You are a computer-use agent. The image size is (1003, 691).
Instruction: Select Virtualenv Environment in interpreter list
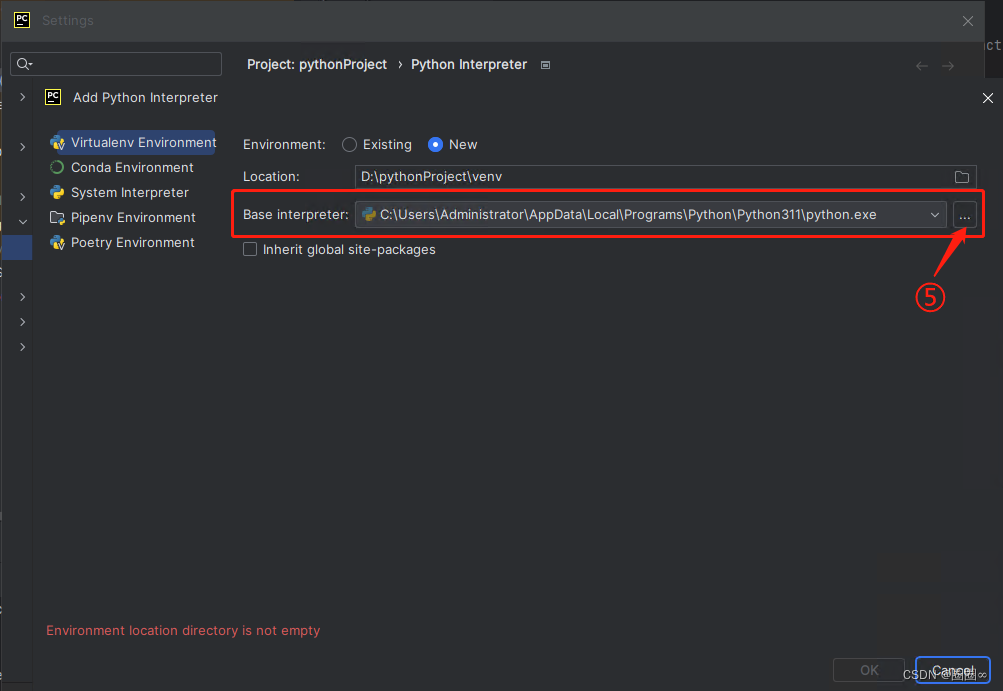(133, 143)
